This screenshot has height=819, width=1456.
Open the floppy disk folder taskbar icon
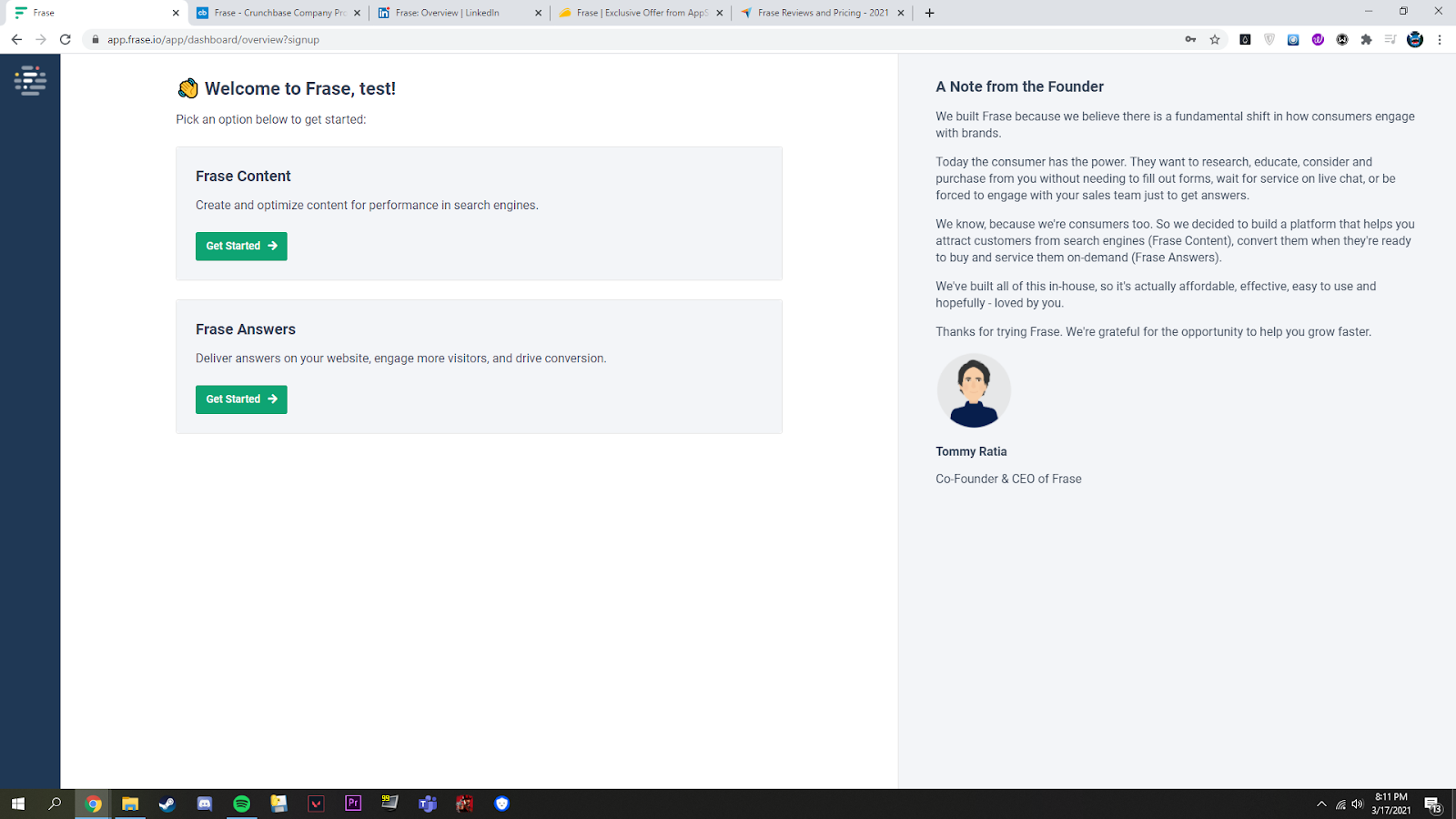coord(279,804)
